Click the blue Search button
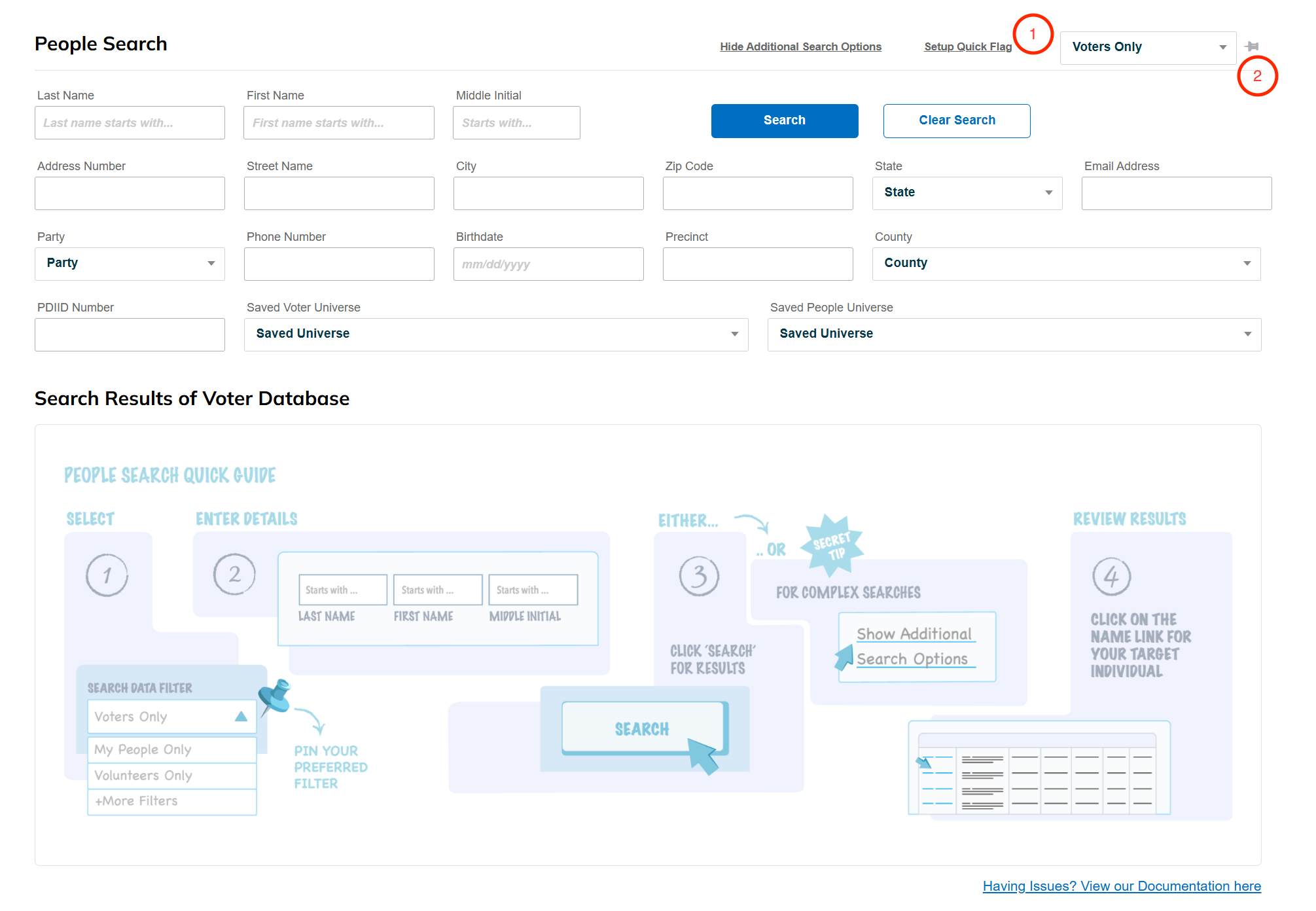 click(x=785, y=120)
